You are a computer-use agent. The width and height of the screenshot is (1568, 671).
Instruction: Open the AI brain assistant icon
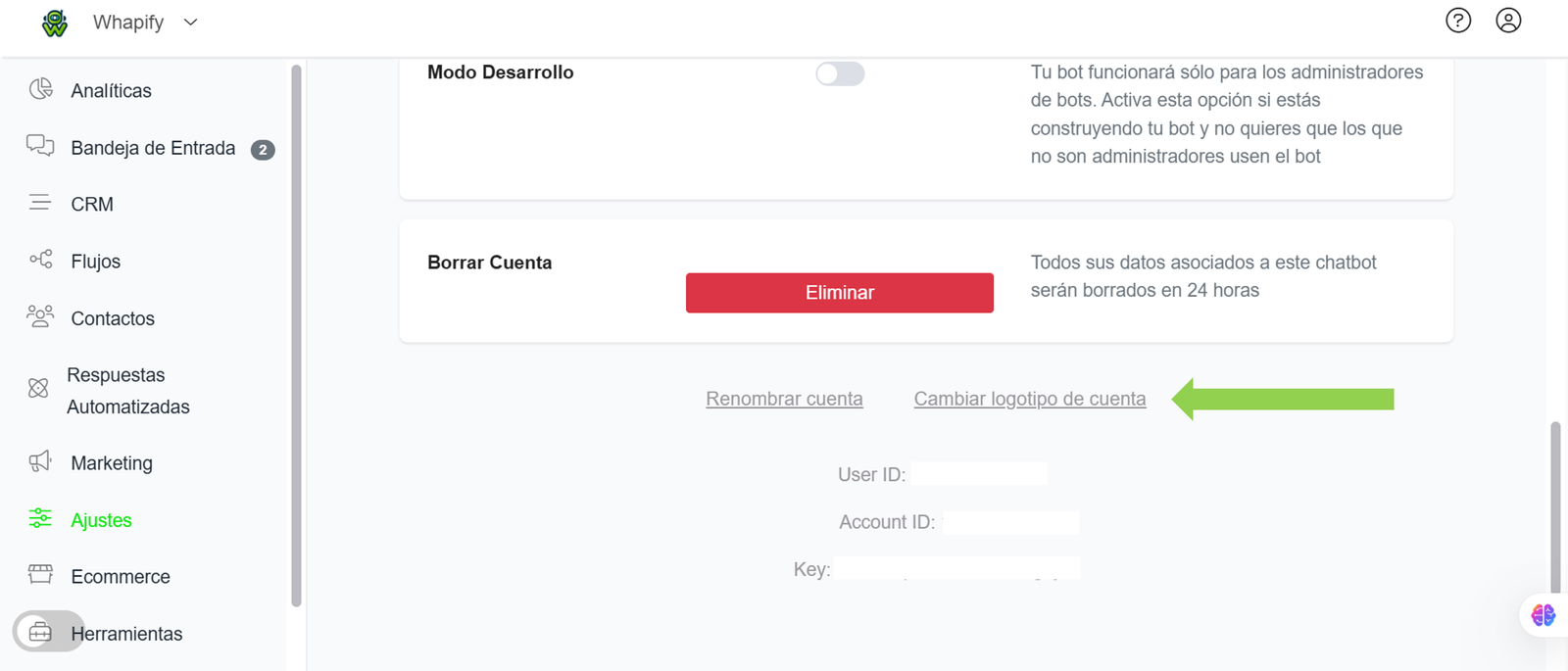click(1543, 615)
